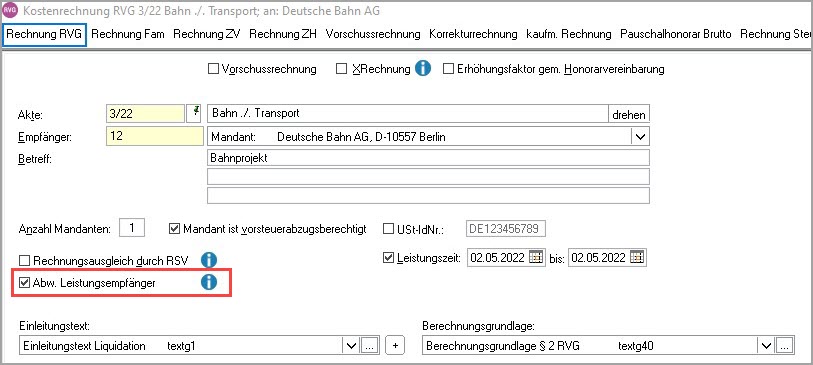Click the Akte number field 3/22
The image size is (813, 365).
tap(145, 114)
